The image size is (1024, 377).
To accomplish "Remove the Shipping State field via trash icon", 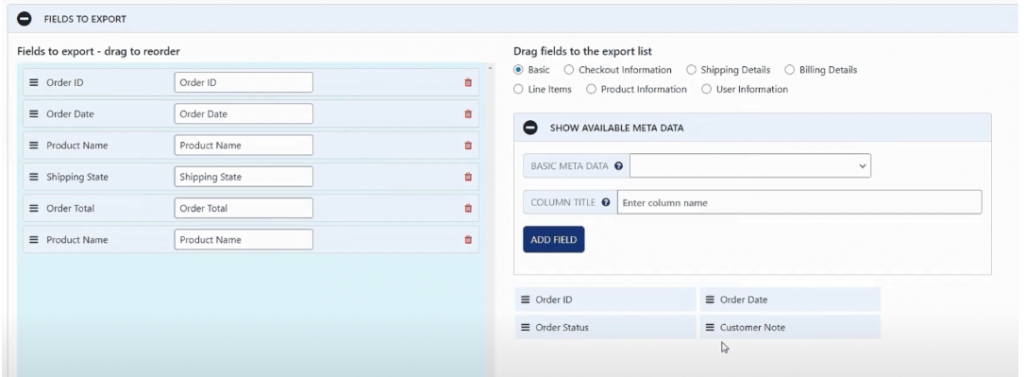I will coord(468,177).
